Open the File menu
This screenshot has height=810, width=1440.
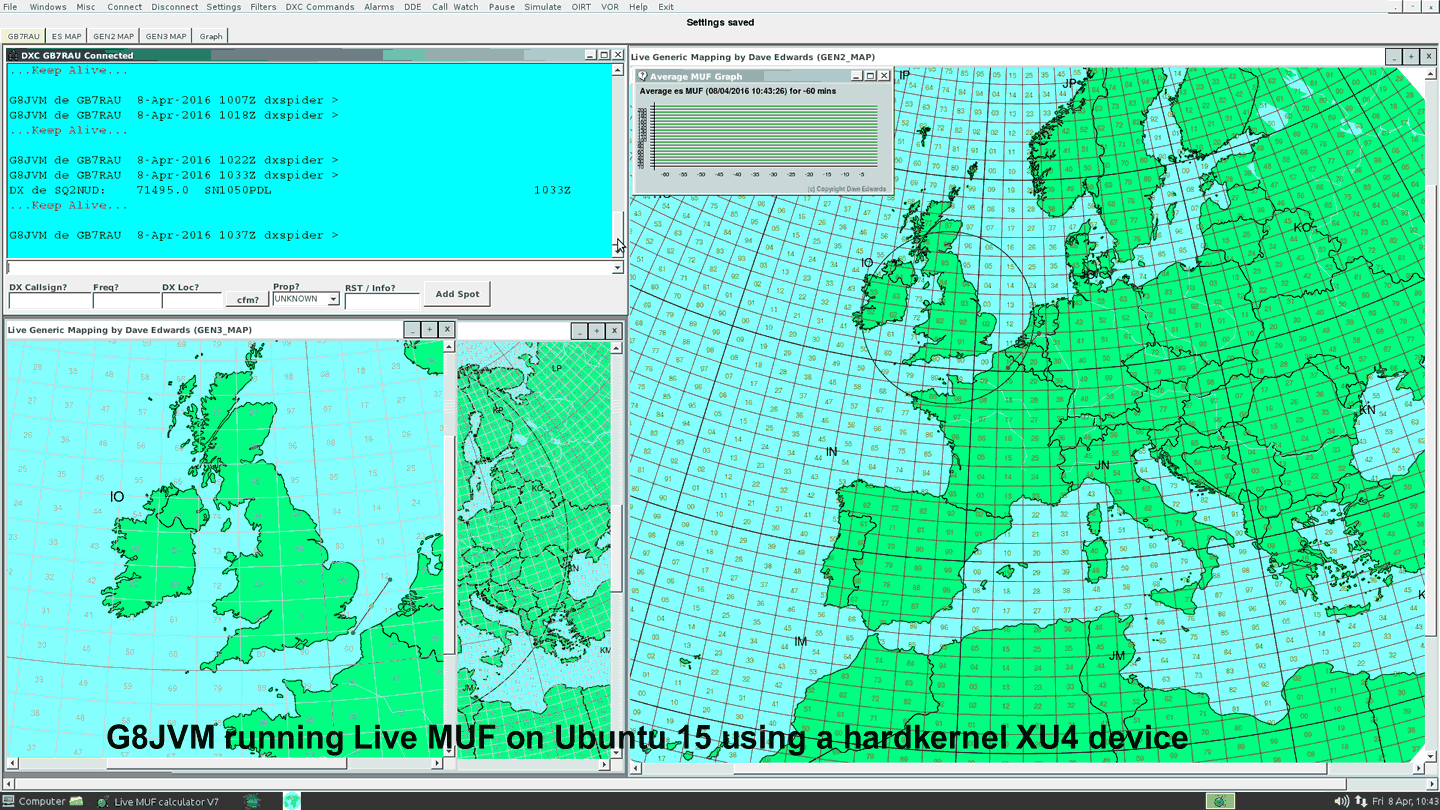10,7
